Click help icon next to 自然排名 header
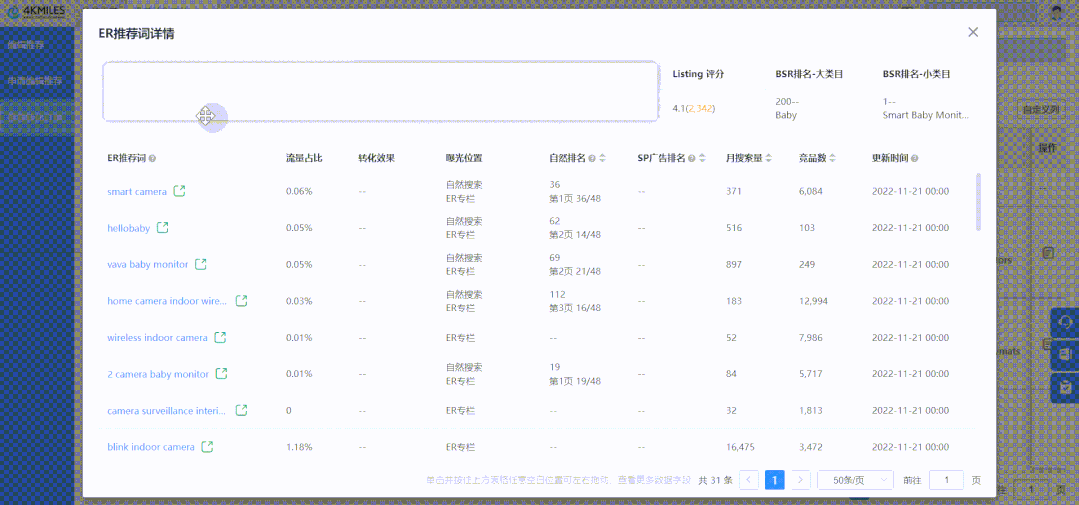The width and height of the screenshot is (1079, 505). [591, 158]
